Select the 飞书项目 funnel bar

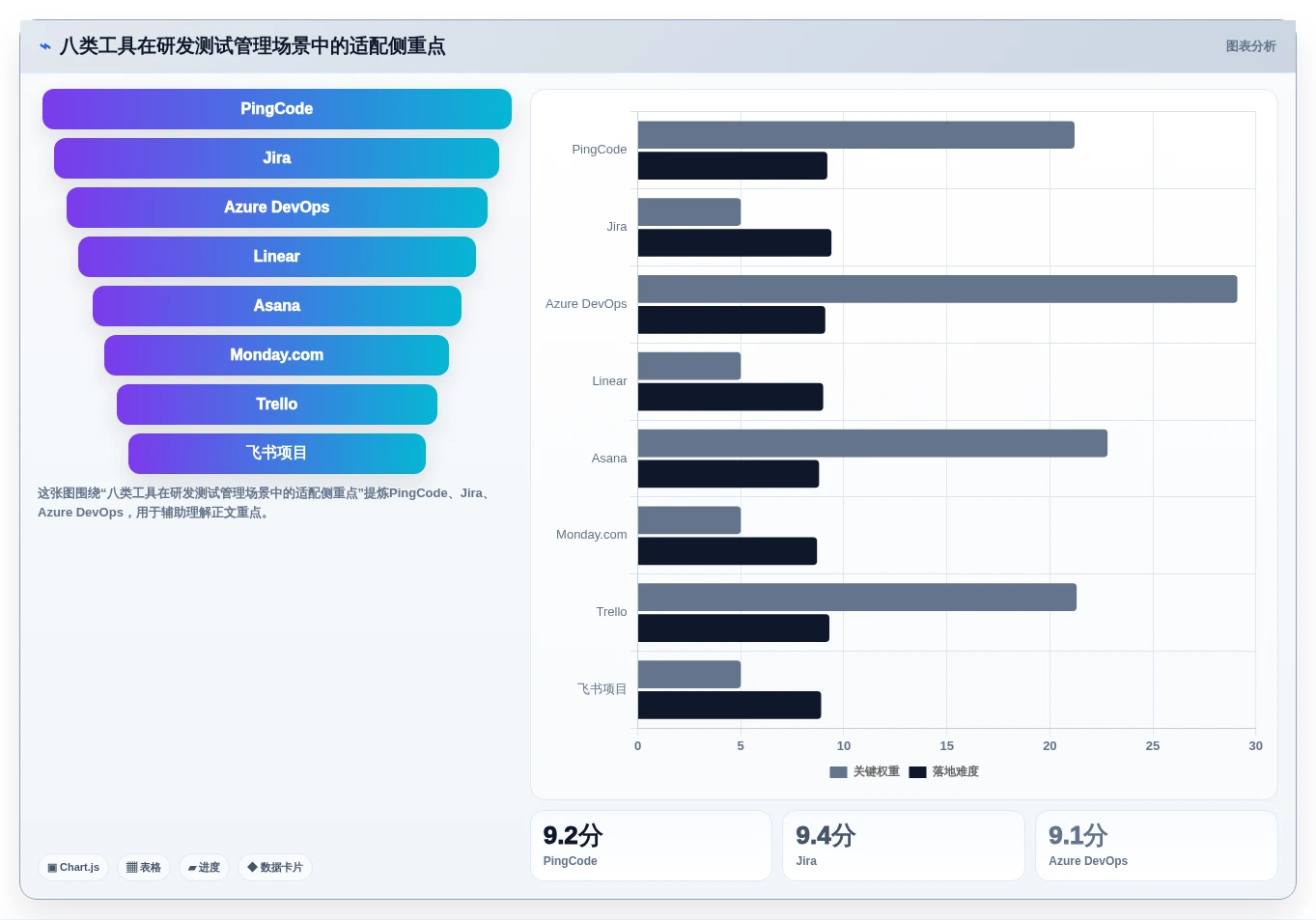tap(277, 454)
